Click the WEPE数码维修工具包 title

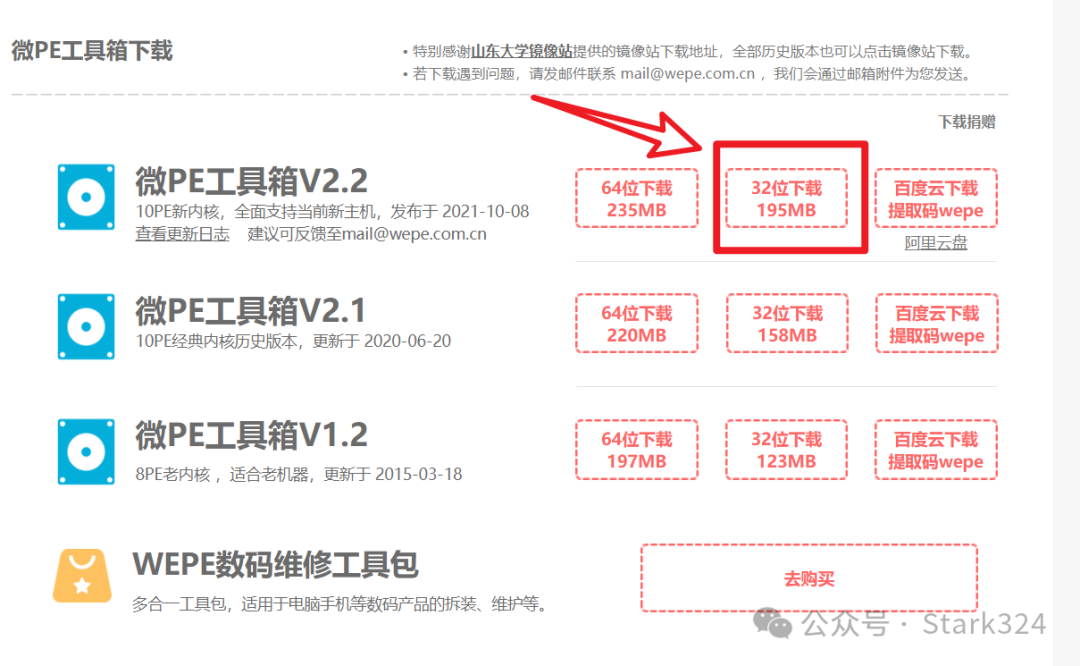[x=276, y=564]
